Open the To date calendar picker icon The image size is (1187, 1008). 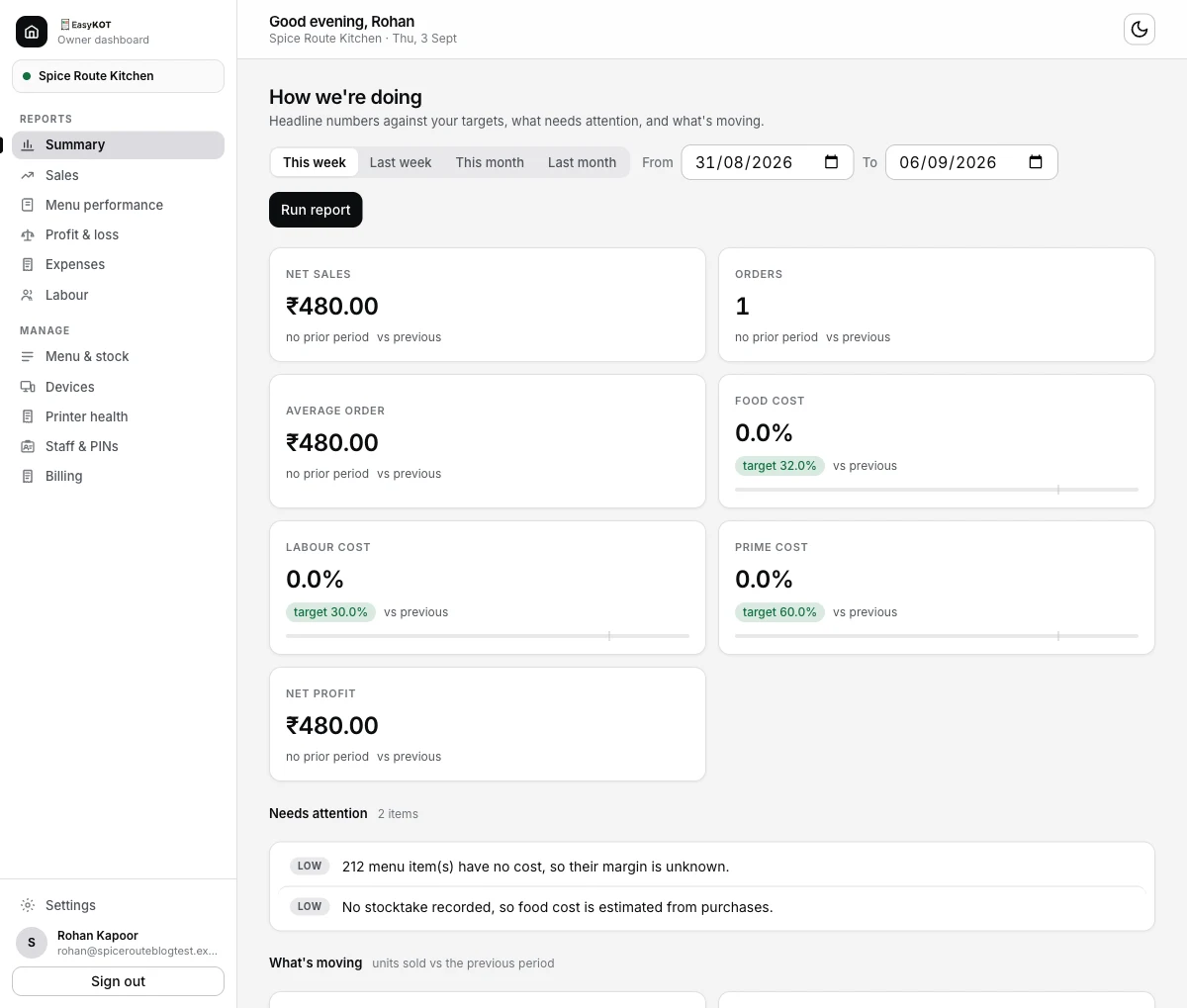coord(1036,162)
